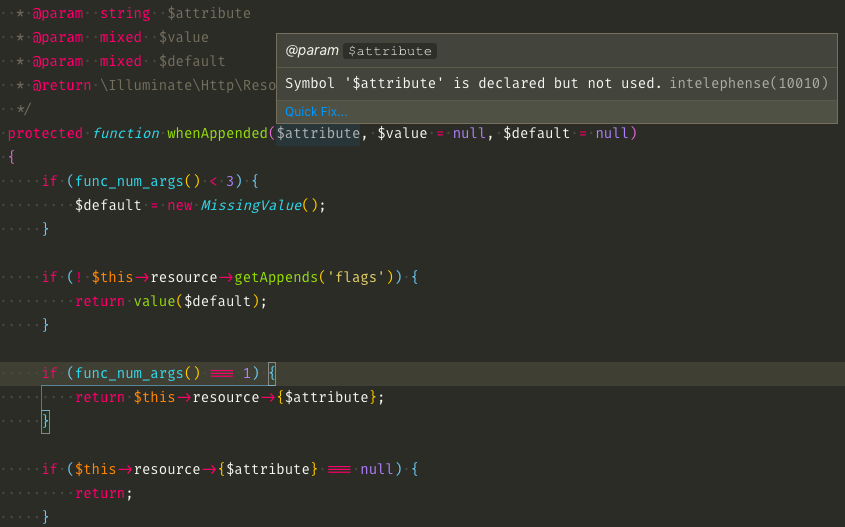The height and width of the screenshot is (527, 845).
Task: Click getAppends method call
Action: pyautogui.click(x=276, y=277)
